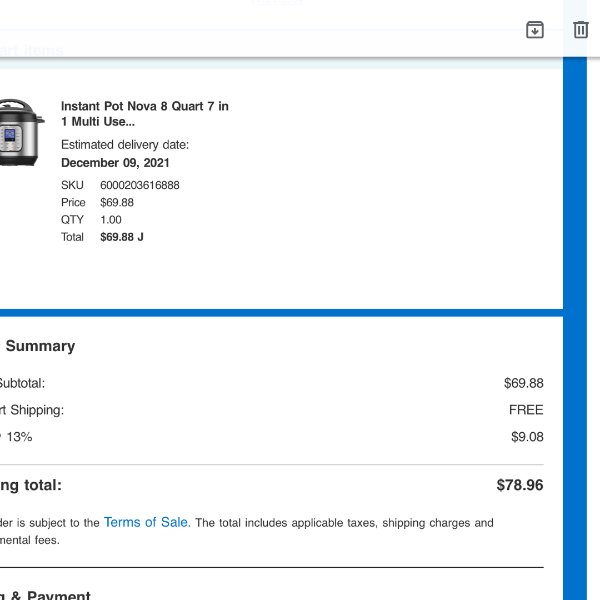Click the summary subtotal amount $69.88
Viewport: 600px width, 600px height.
click(523, 383)
